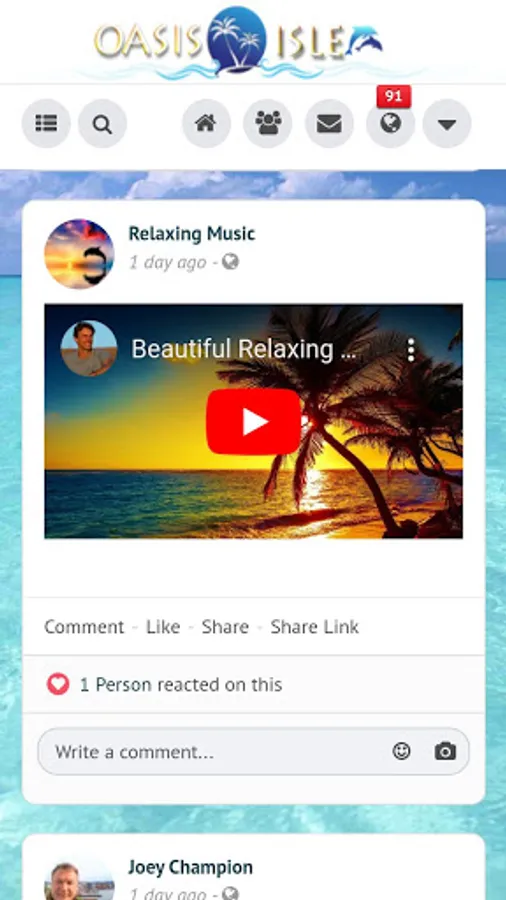The image size is (506, 900).
Task: Focus the Write a comment field
Action: 253,751
